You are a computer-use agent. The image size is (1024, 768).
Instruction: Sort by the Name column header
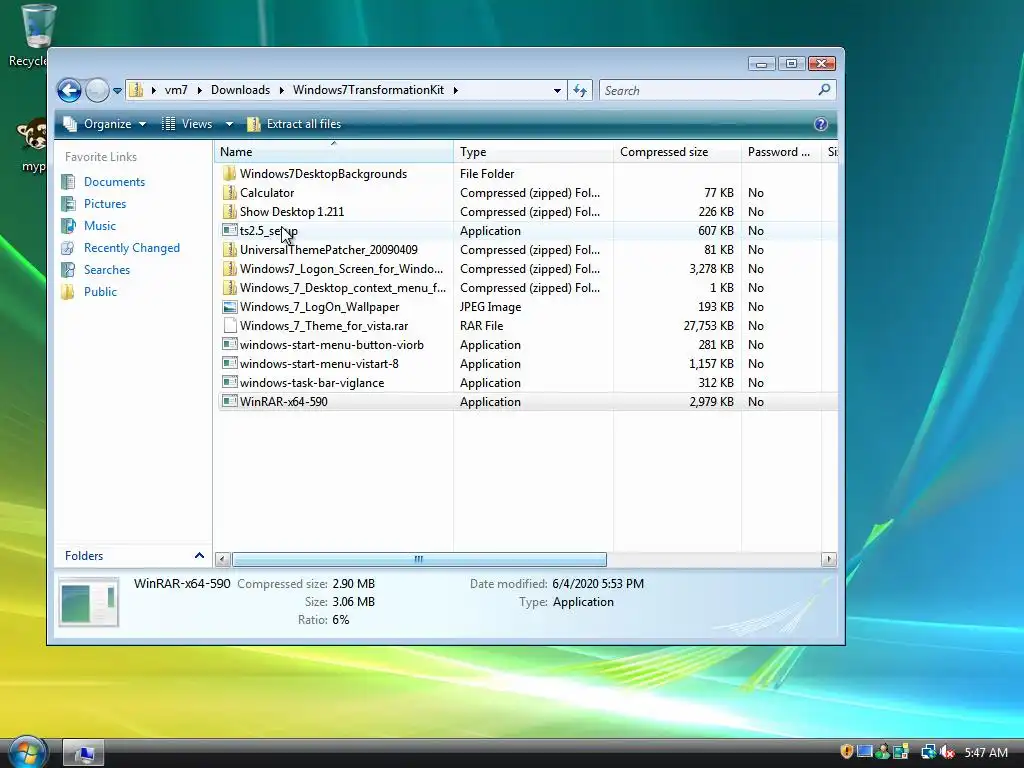334,152
